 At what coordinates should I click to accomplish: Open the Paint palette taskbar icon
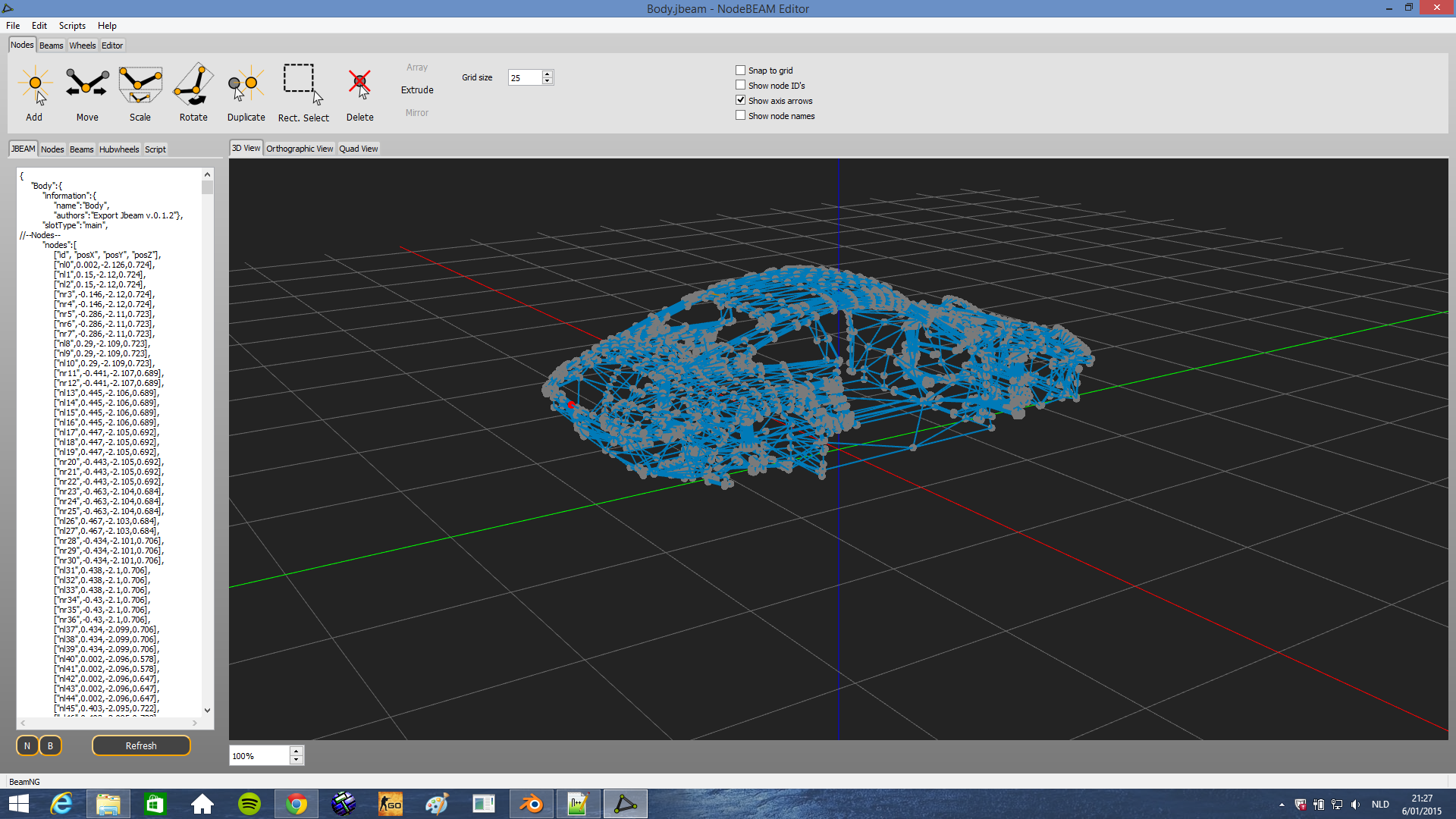coord(437,804)
